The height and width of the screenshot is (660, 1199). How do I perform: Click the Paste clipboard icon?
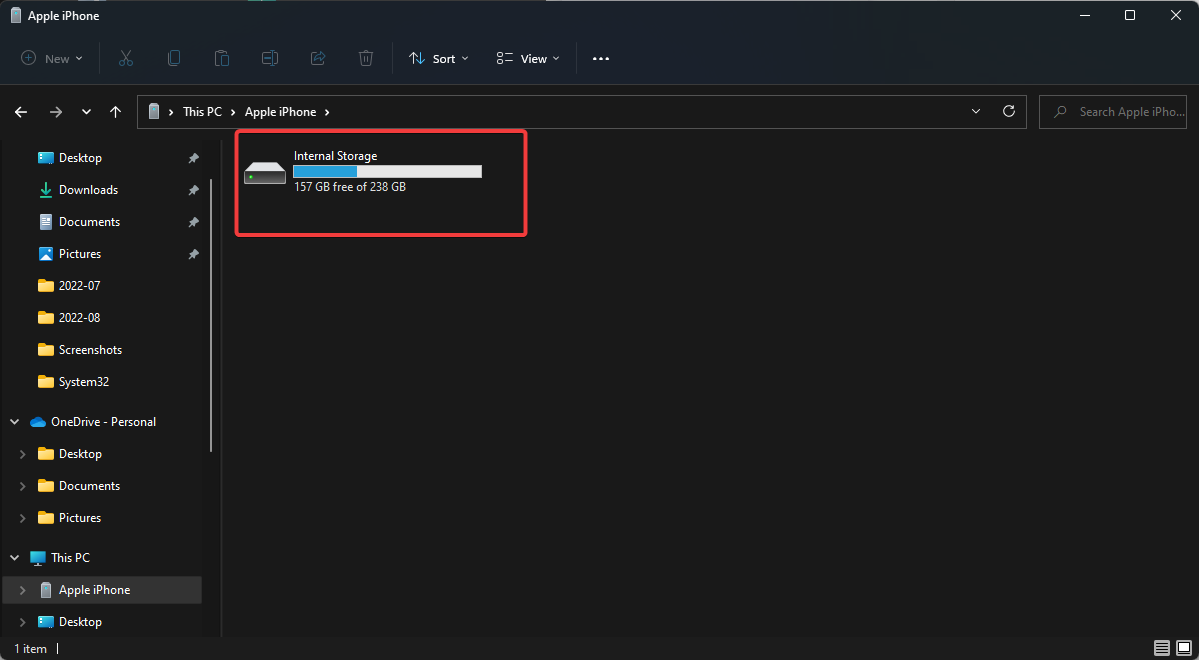(222, 58)
